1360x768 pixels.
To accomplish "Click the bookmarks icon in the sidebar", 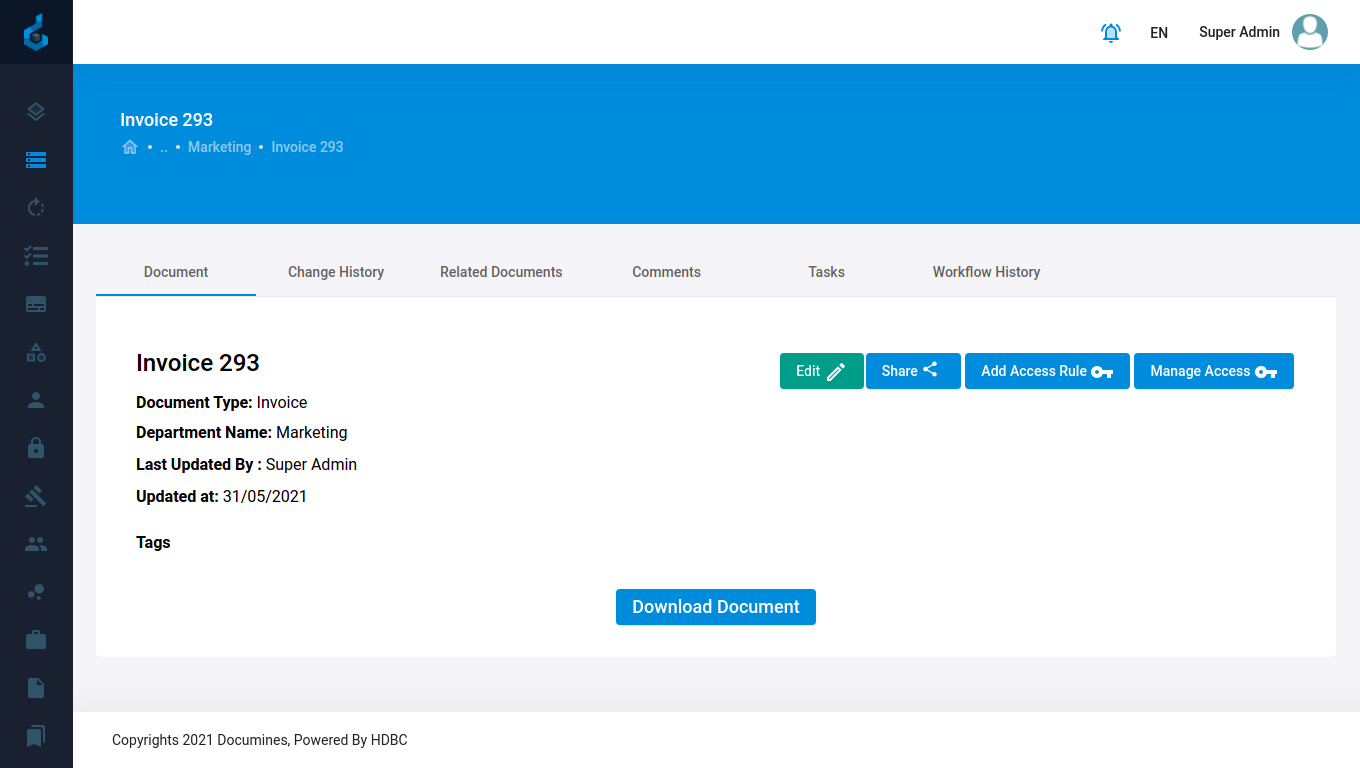I will point(36,736).
